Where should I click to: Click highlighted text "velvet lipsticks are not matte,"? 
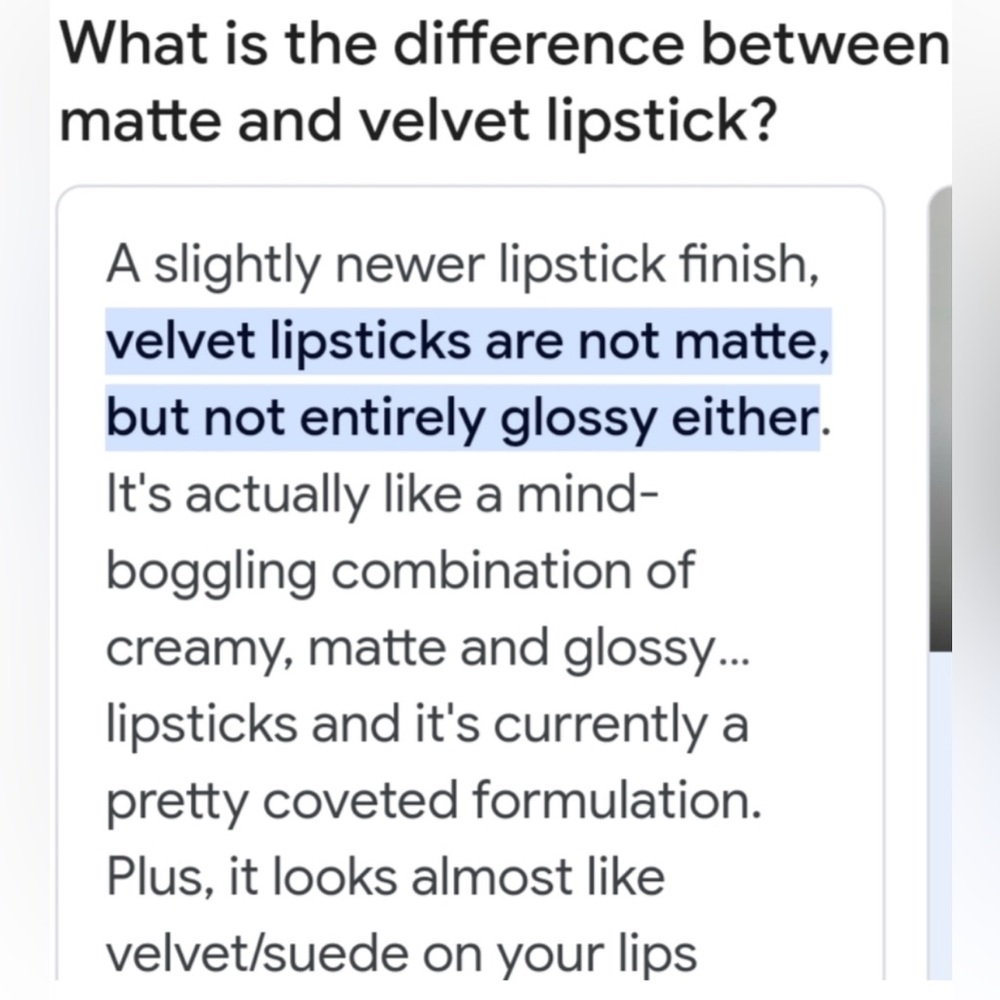click(468, 342)
